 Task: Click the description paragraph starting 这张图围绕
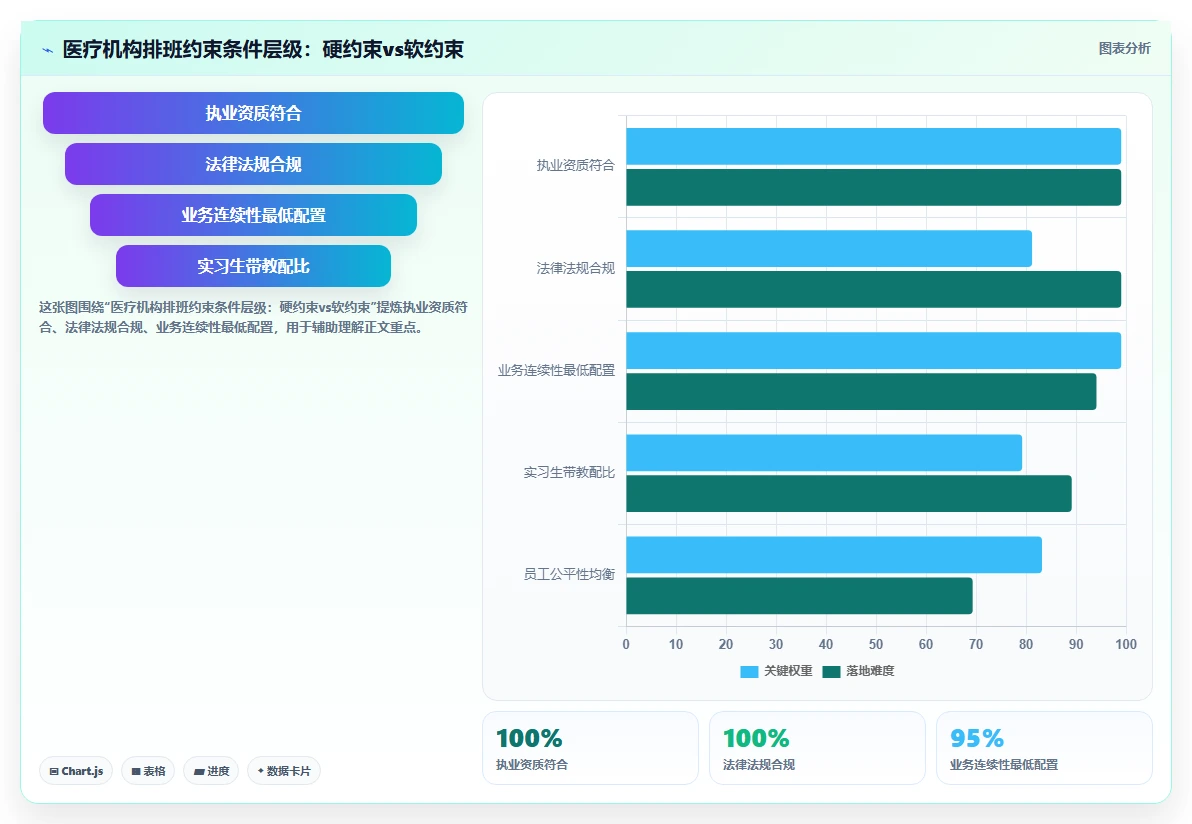(x=253, y=318)
